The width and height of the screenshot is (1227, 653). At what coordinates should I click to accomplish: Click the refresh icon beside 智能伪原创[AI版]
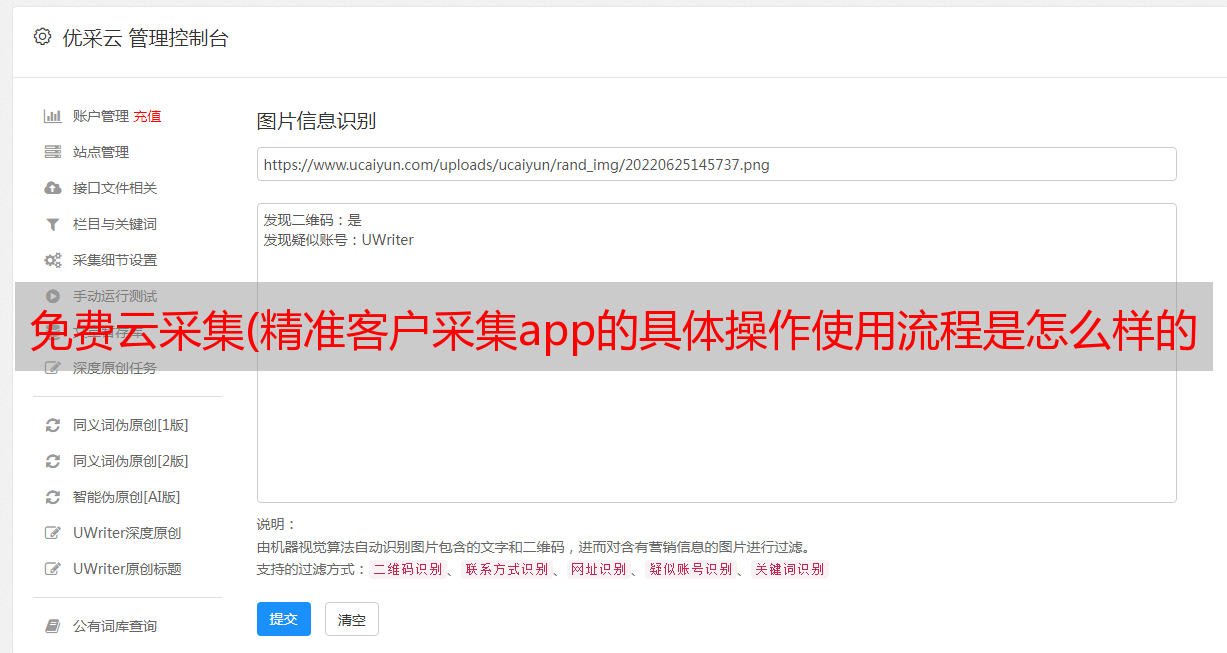coord(53,497)
